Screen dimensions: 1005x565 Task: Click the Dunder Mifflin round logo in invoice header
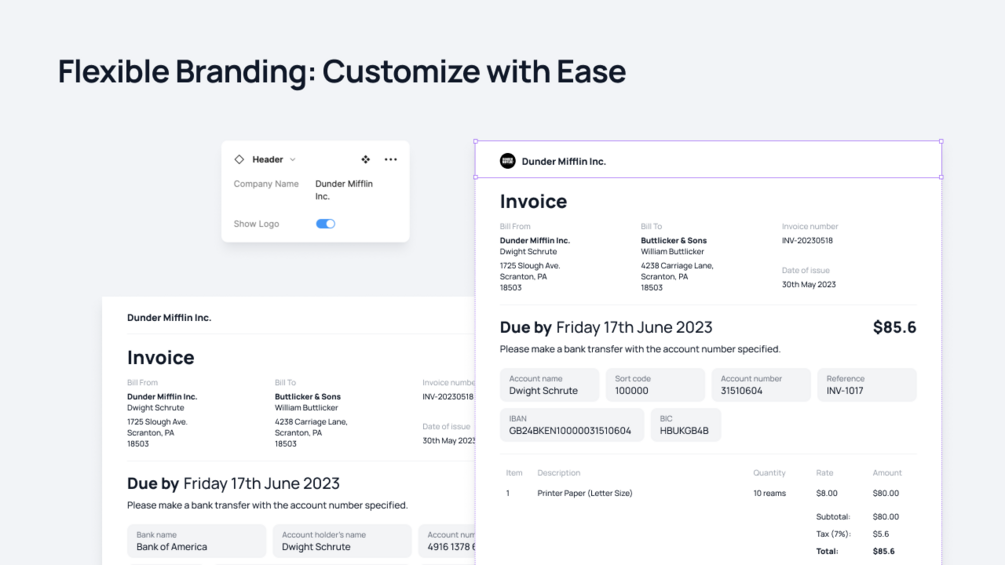(508, 161)
